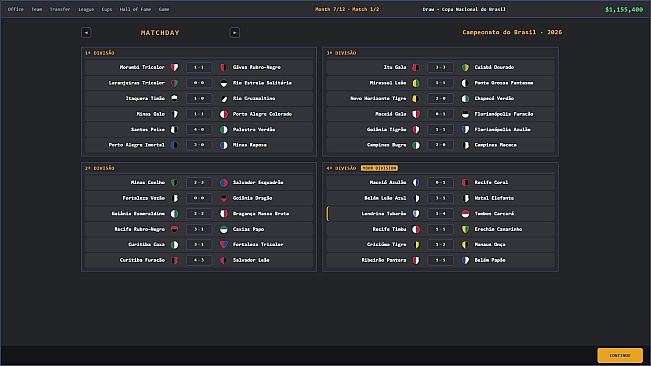651x366 pixels.
Task: Click the Salvador Esquadrão club crest
Action: 223,183
